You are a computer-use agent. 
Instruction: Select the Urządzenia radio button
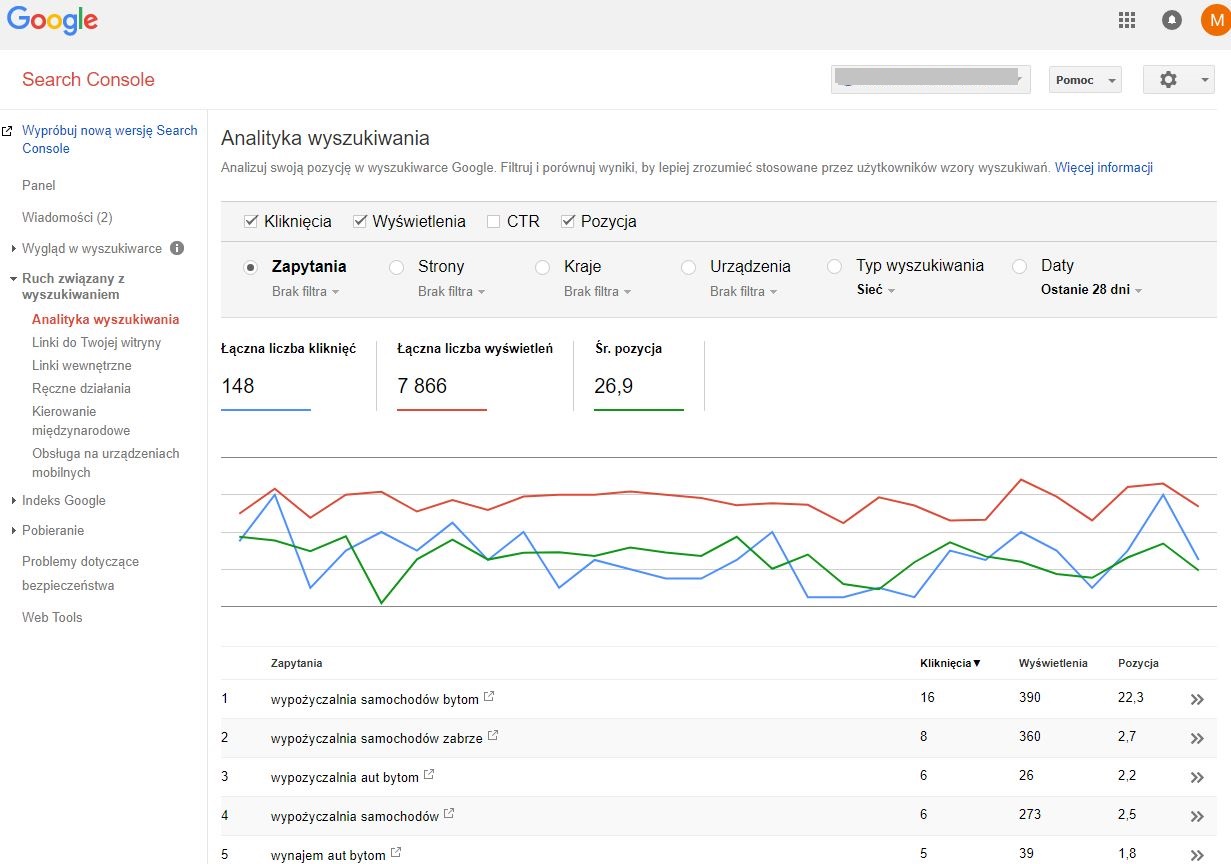689,267
